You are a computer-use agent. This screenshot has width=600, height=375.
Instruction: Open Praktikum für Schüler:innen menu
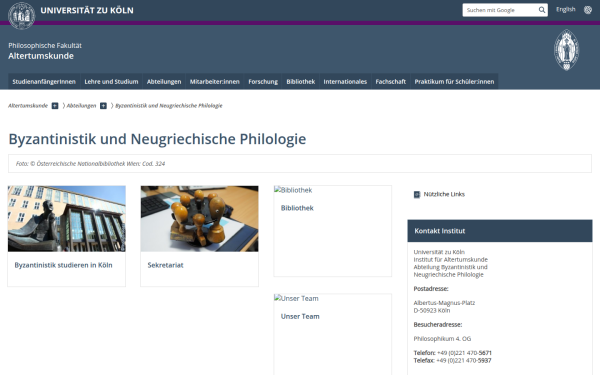coord(454,82)
